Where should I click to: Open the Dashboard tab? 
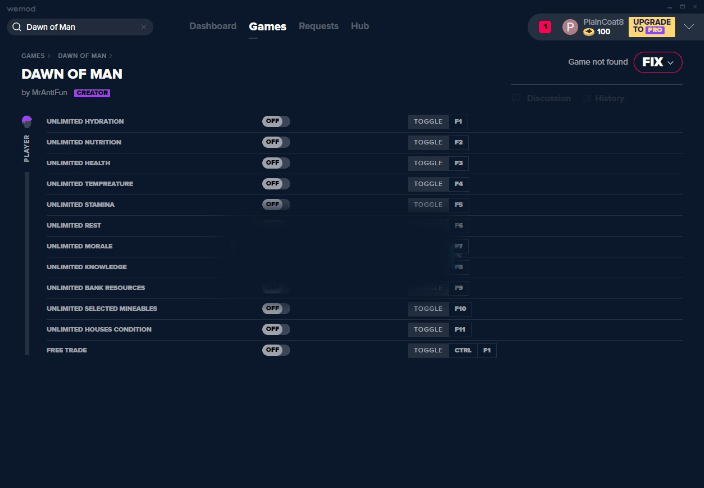pyautogui.click(x=213, y=26)
